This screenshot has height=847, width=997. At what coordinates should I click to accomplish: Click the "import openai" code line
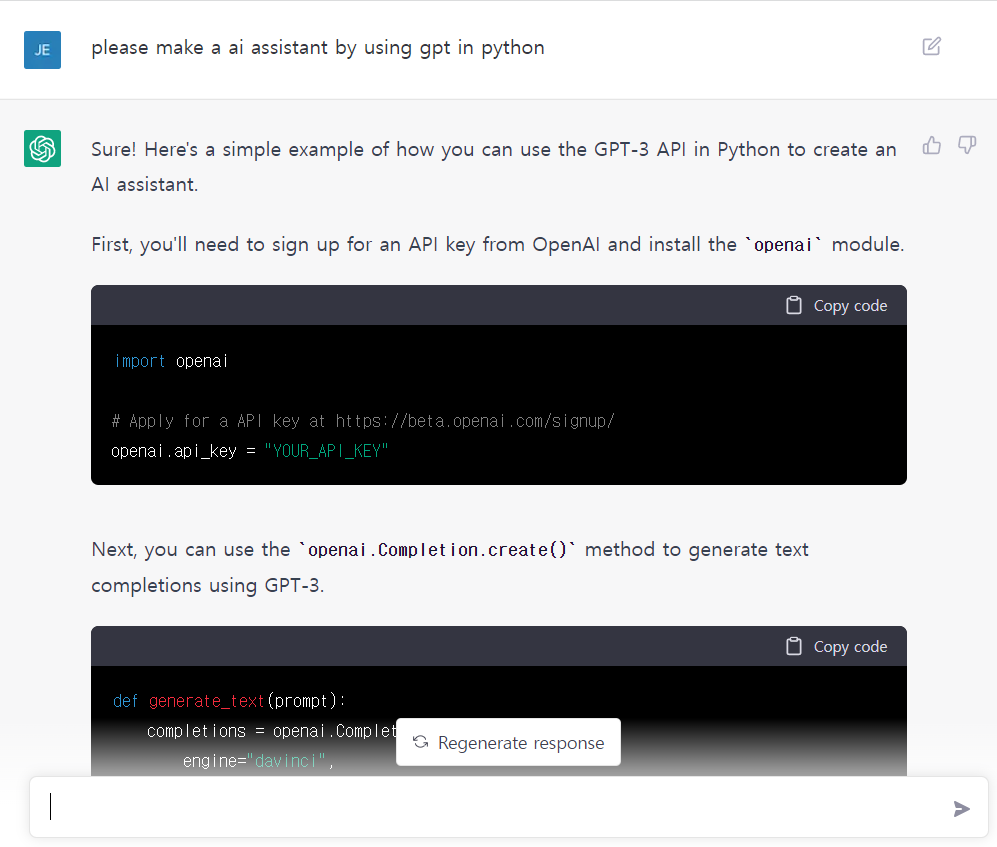[170, 361]
